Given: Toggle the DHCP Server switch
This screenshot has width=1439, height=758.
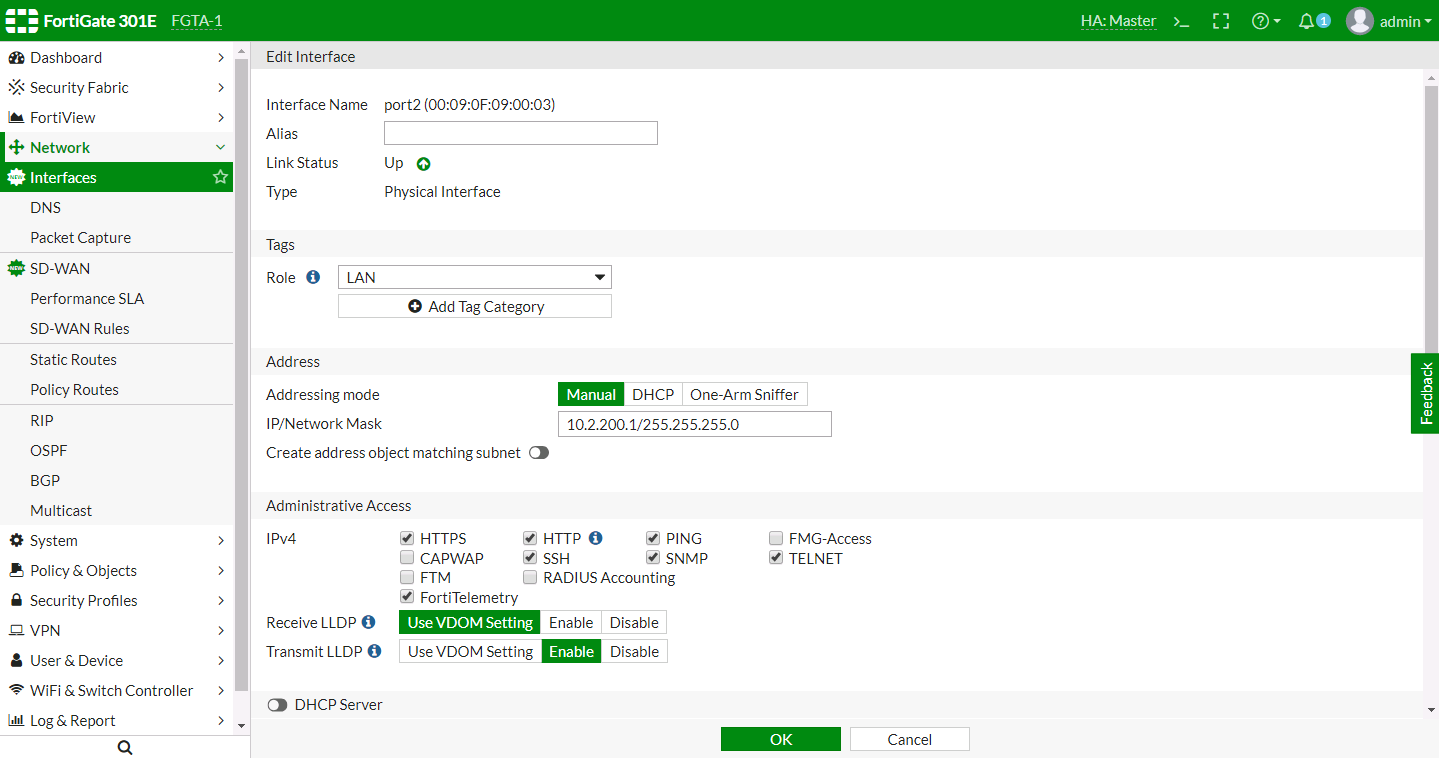Looking at the screenshot, I should pos(277,705).
